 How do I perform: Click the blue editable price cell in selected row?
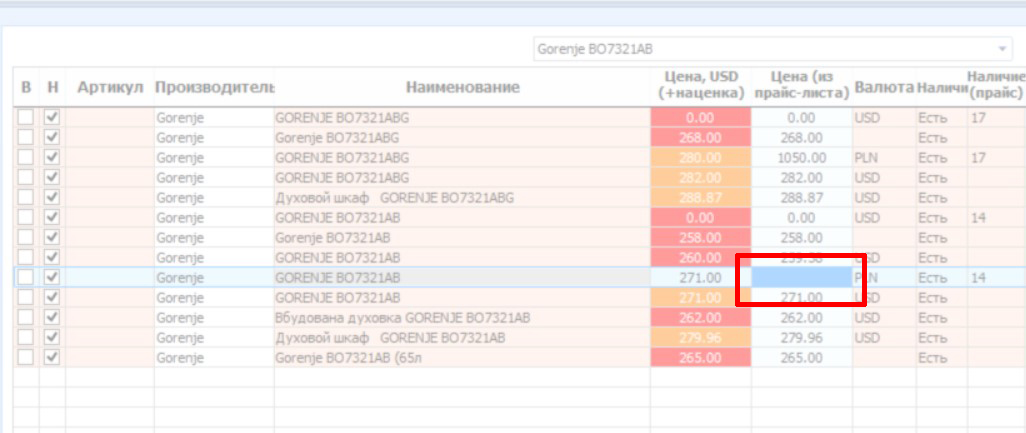(802, 277)
